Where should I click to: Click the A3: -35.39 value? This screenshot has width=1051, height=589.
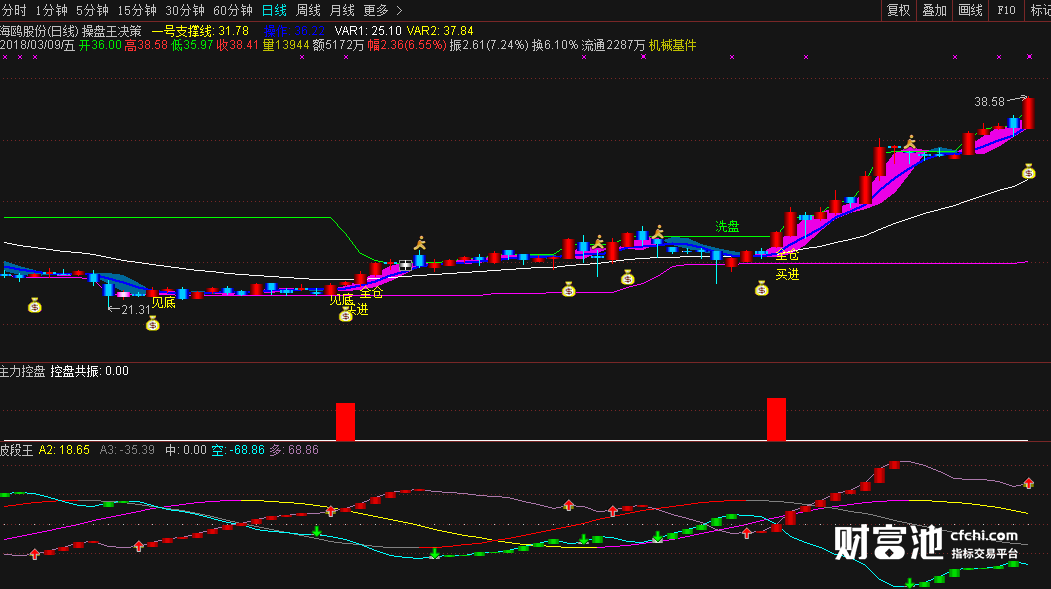(x=127, y=450)
